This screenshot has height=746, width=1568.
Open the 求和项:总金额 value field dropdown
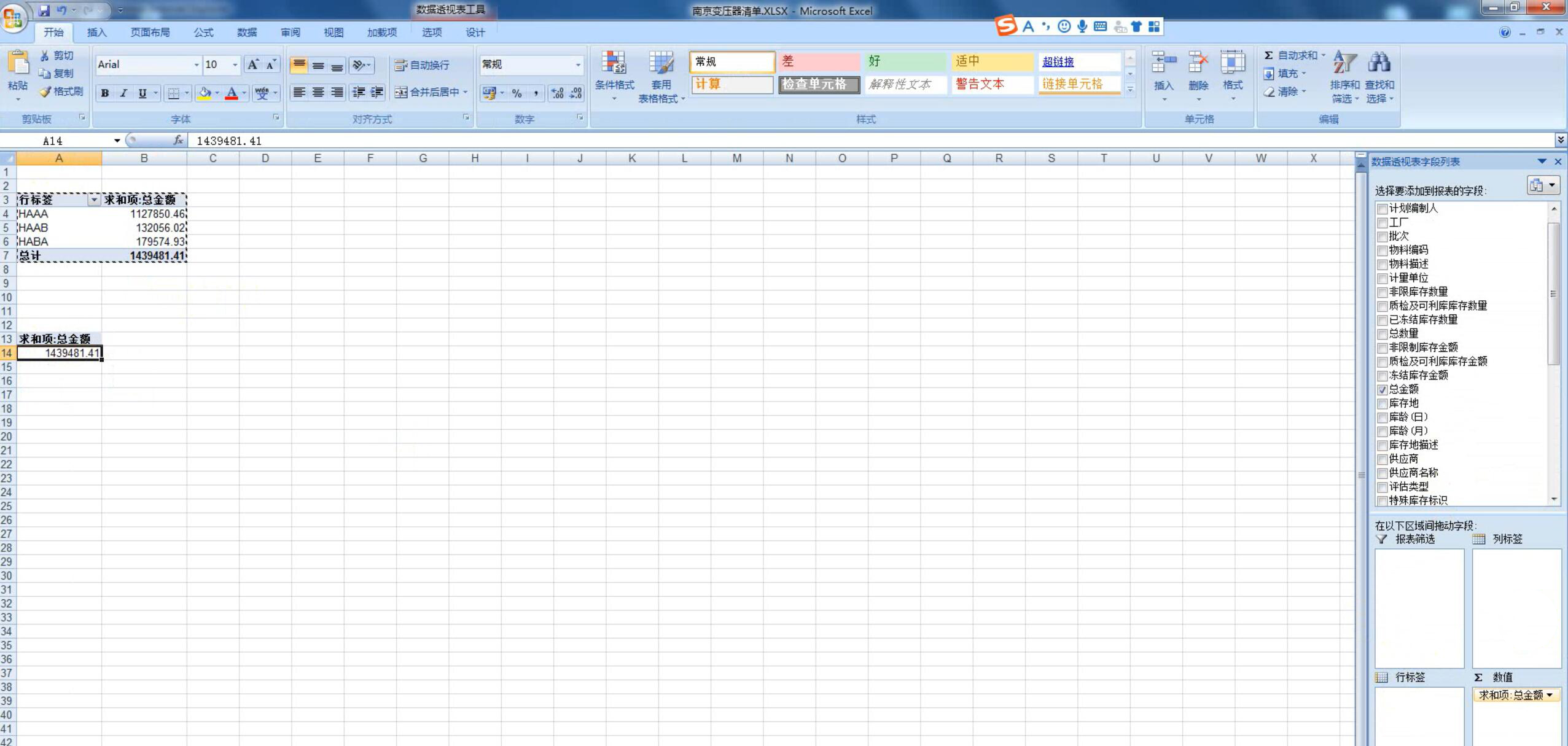tap(1550, 695)
